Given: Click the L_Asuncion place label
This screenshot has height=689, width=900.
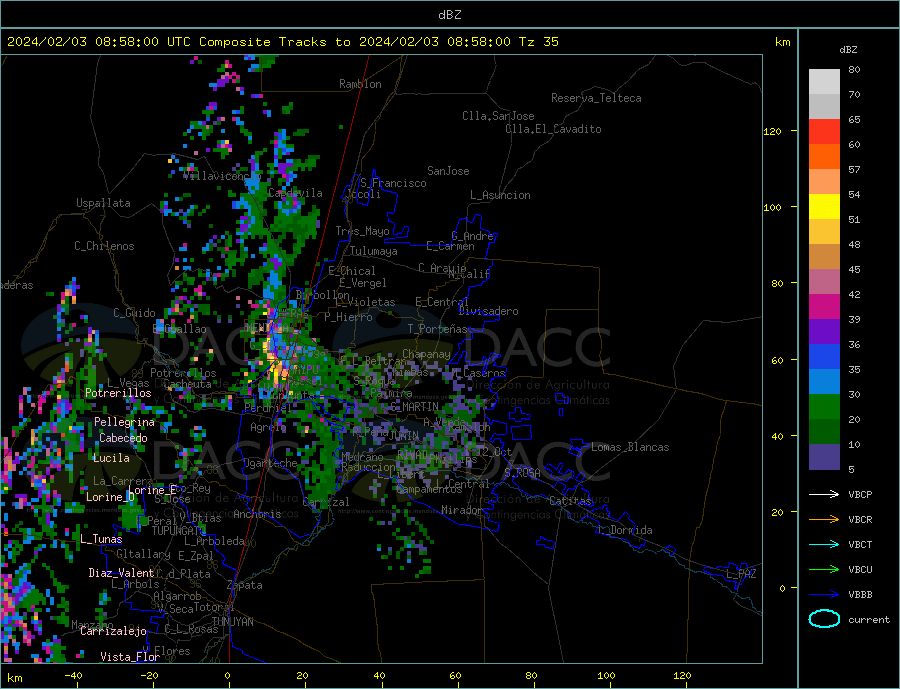Looking at the screenshot, I should (500, 195).
